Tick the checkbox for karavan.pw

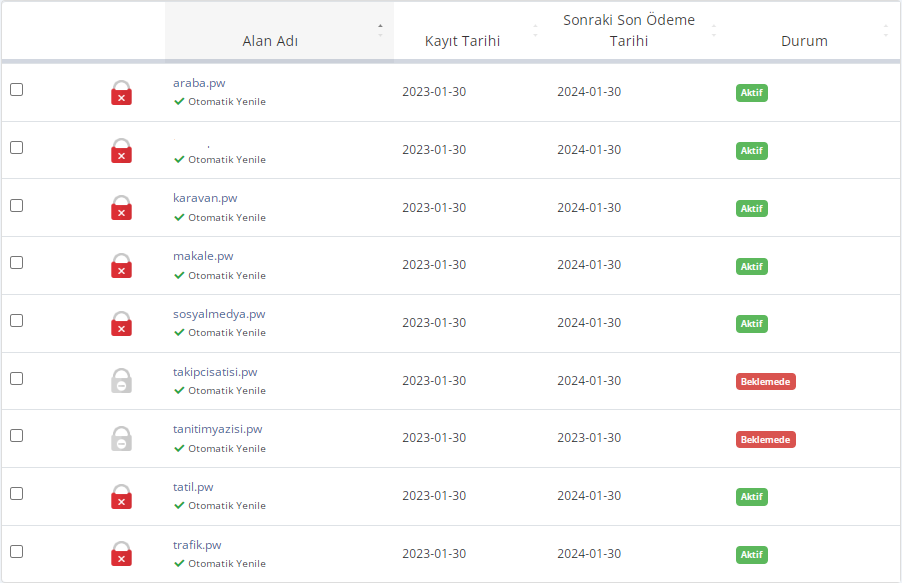pyautogui.click(x=17, y=205)
